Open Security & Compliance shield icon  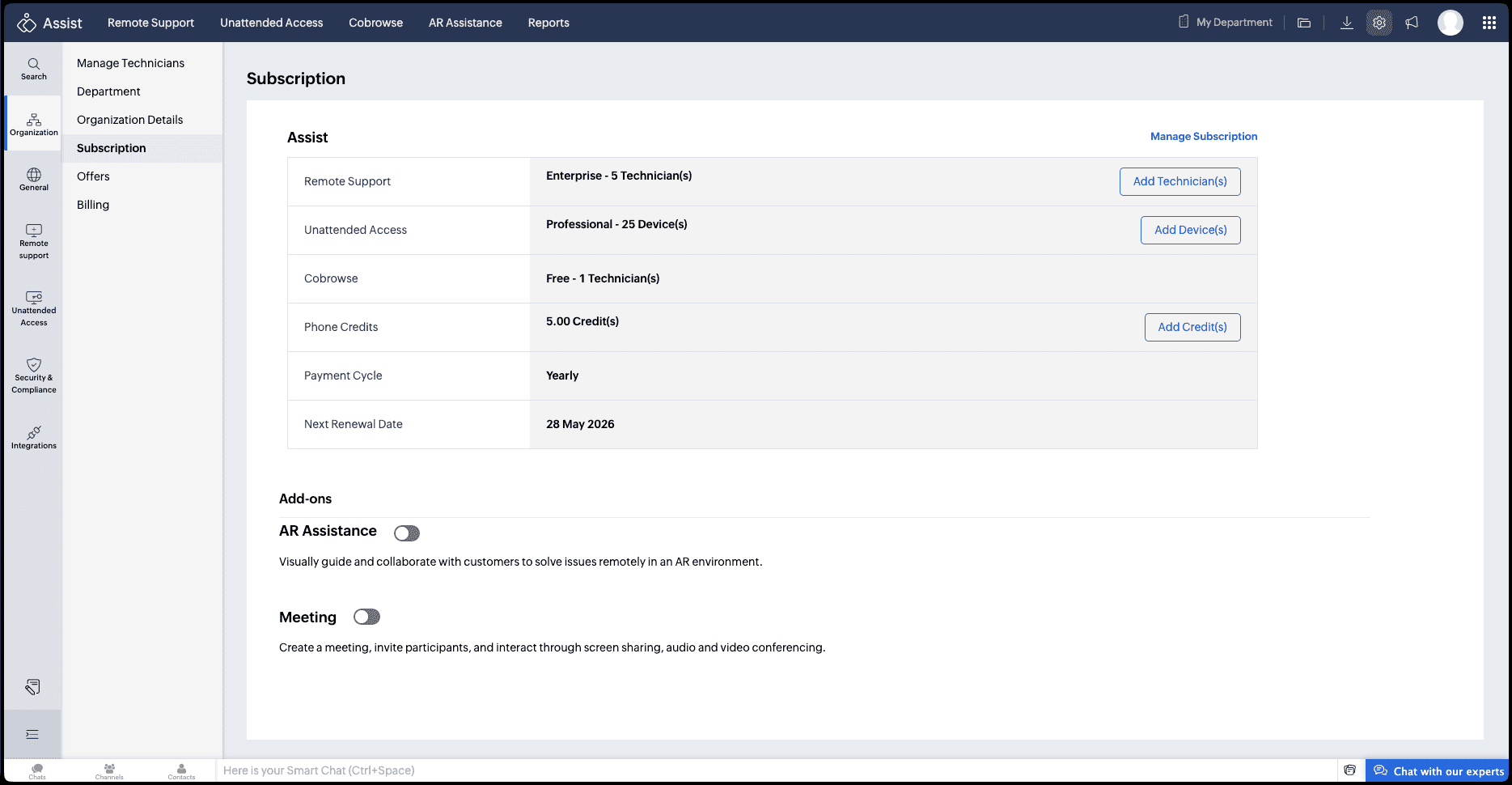pos(34,376)
